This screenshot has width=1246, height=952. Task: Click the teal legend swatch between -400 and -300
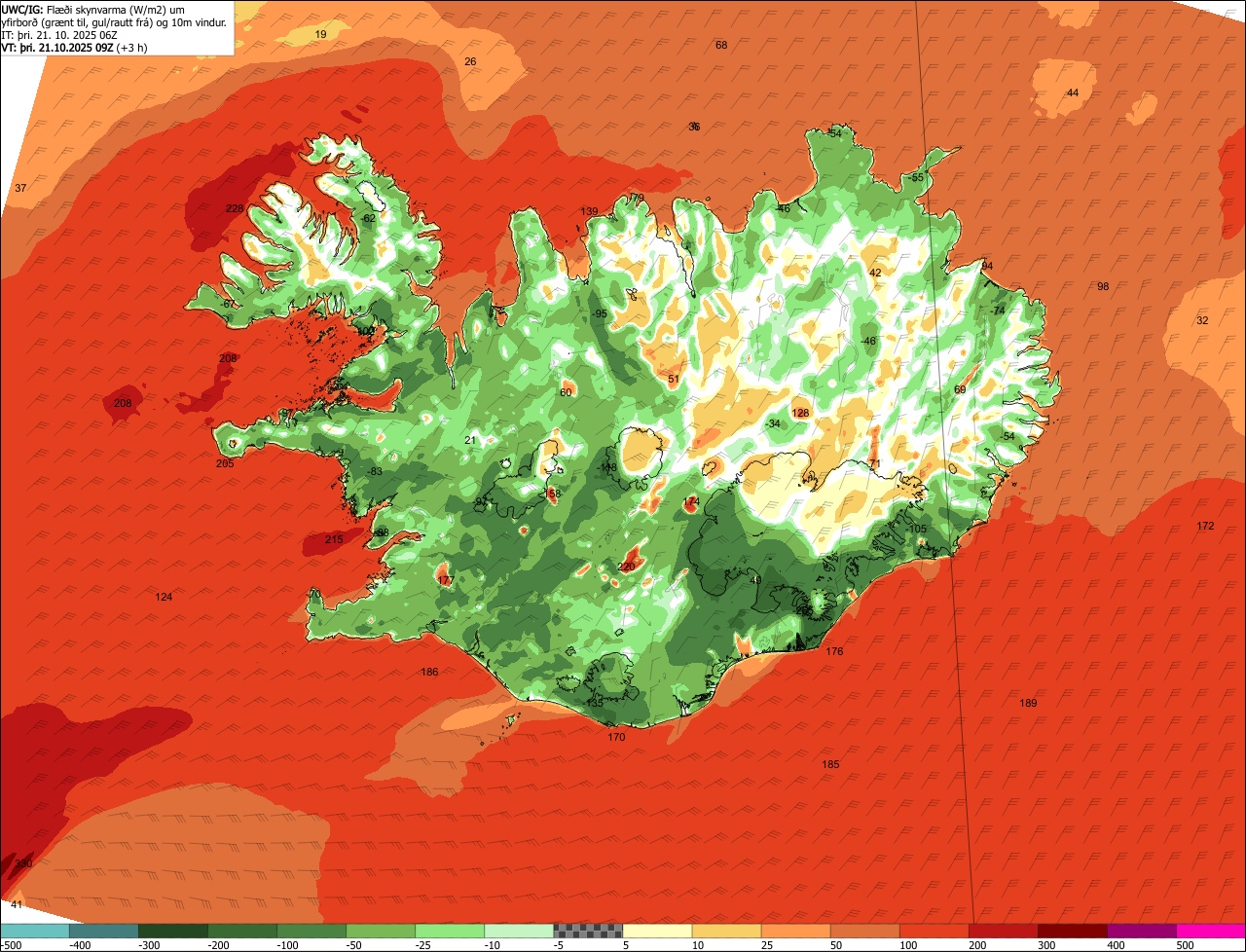(103, 931)
